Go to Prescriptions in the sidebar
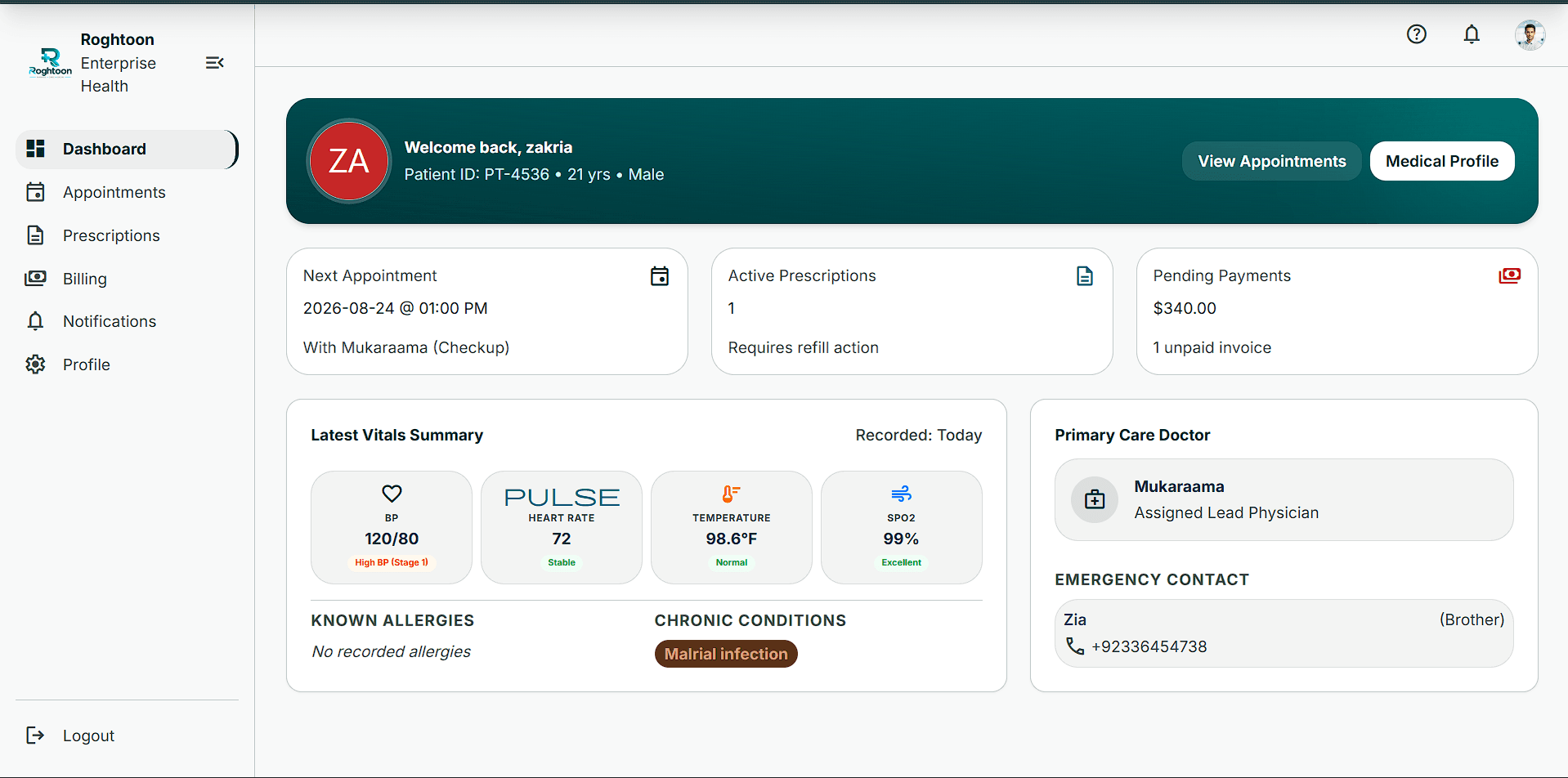Image resolution: width=1568 pixels, height=778 pixels. pyautogui.click(x=127, y=235)
